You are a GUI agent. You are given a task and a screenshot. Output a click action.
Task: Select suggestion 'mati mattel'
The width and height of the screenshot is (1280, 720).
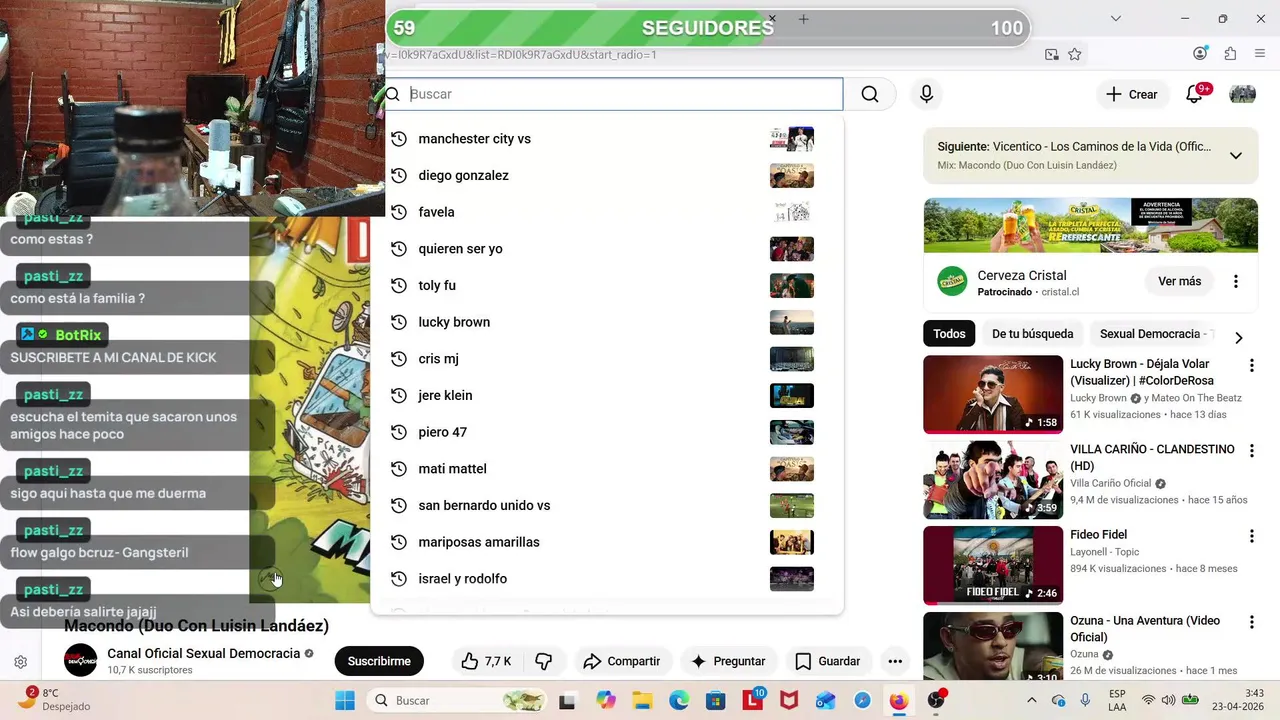point(607,469)
